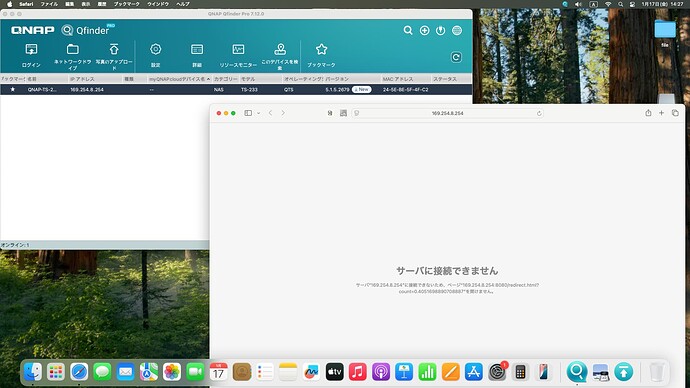
Task: Expand the Safari sidebar dropdown chevron
Action: click(x=258, y=113)
